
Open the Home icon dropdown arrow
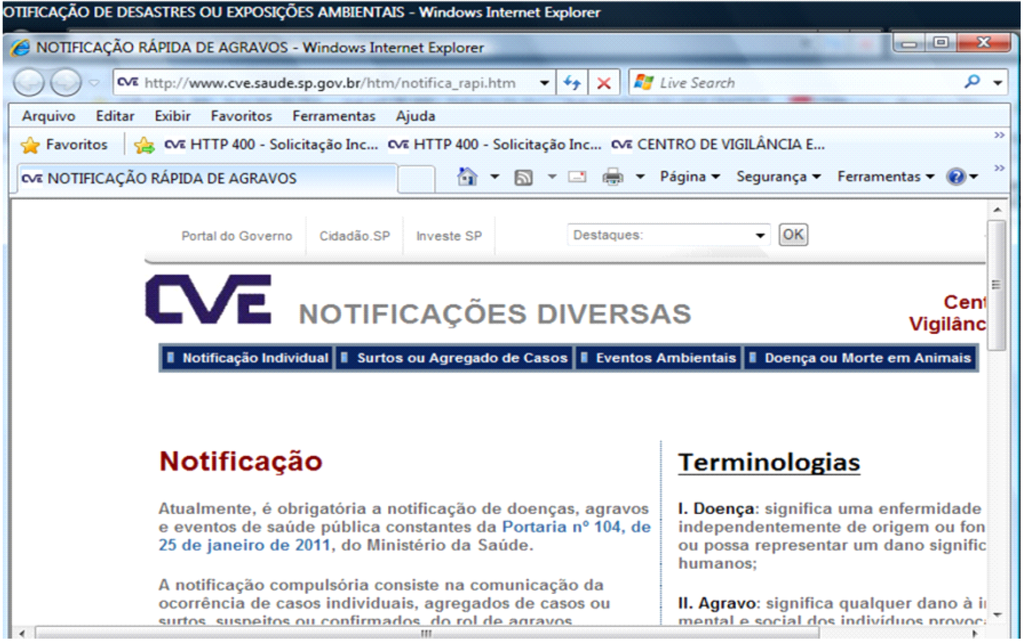pos(494,176)
